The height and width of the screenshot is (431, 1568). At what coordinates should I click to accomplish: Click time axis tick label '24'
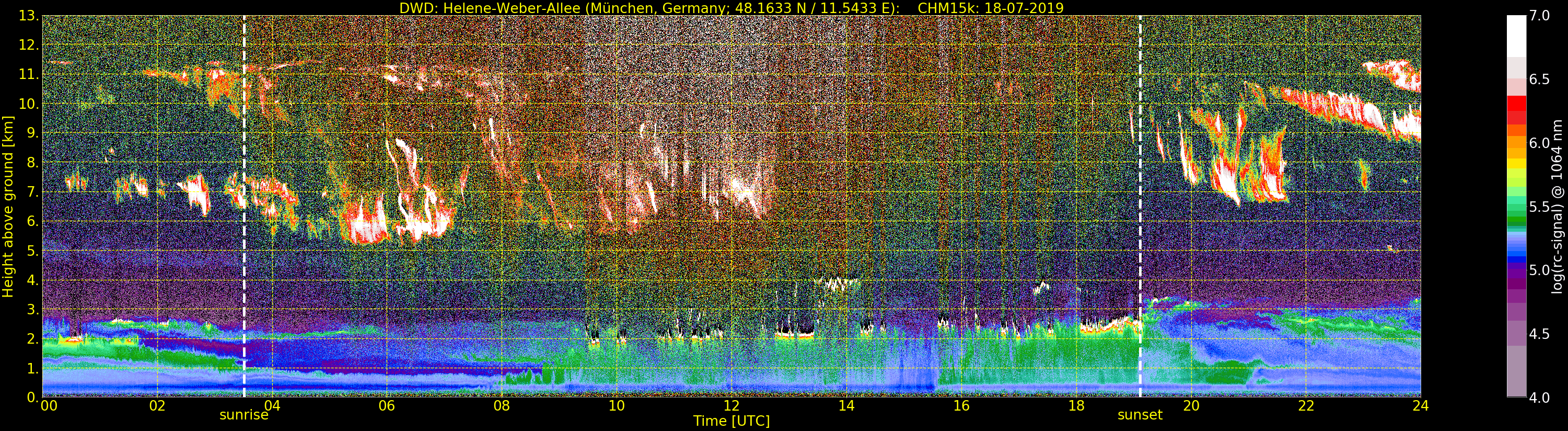1421,406
